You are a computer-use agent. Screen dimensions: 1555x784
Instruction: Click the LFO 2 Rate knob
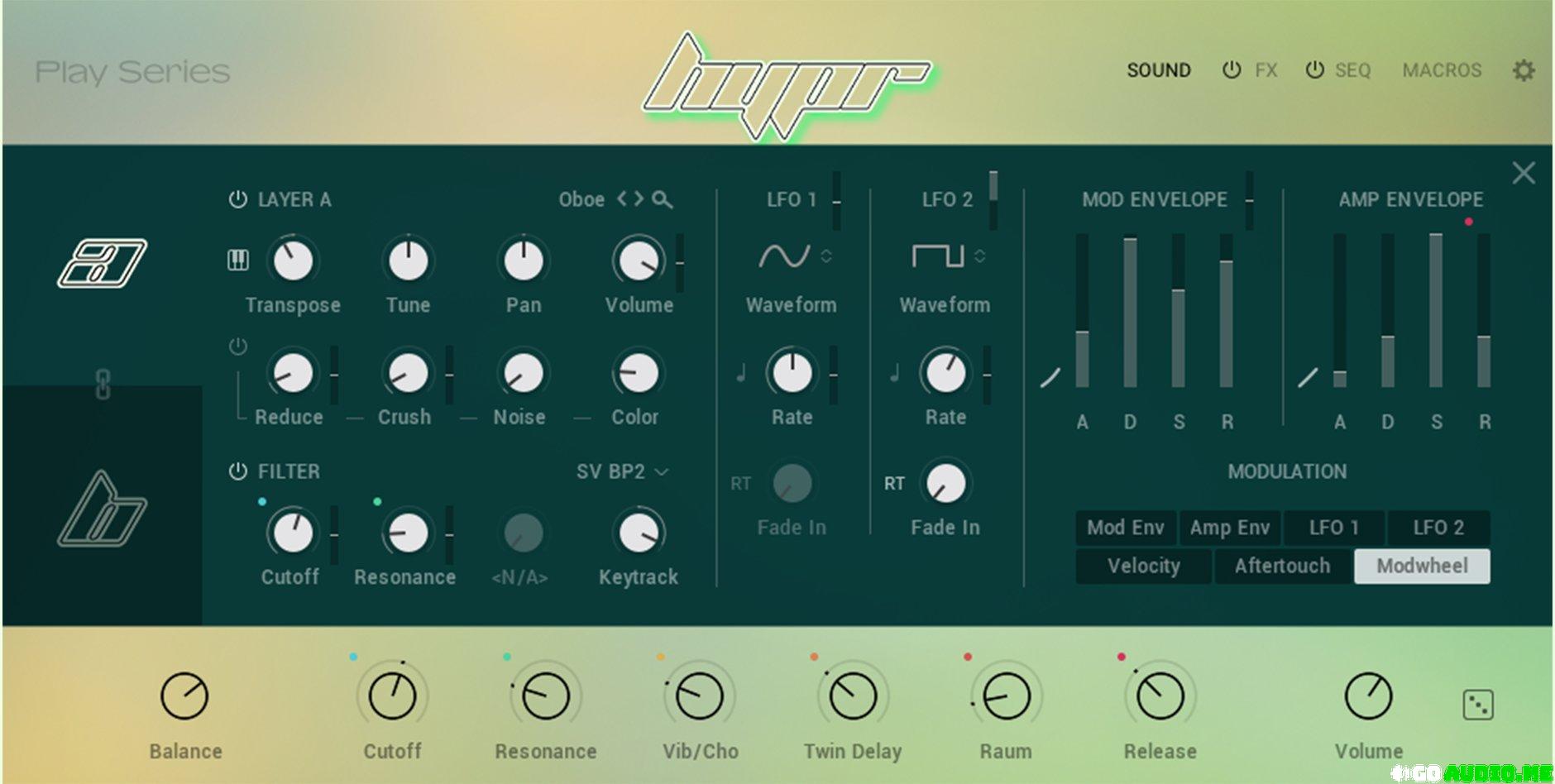point(945,373)
